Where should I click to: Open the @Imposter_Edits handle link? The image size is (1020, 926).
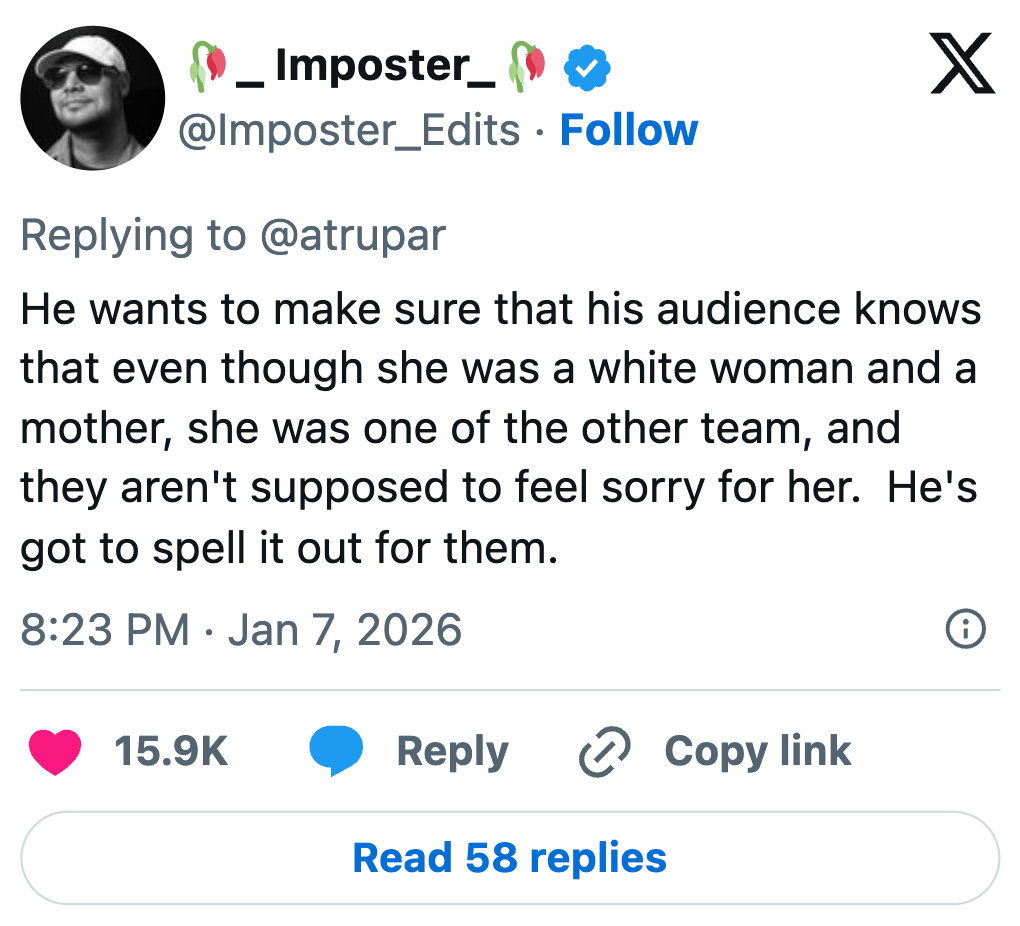click(x=349, y=130)
